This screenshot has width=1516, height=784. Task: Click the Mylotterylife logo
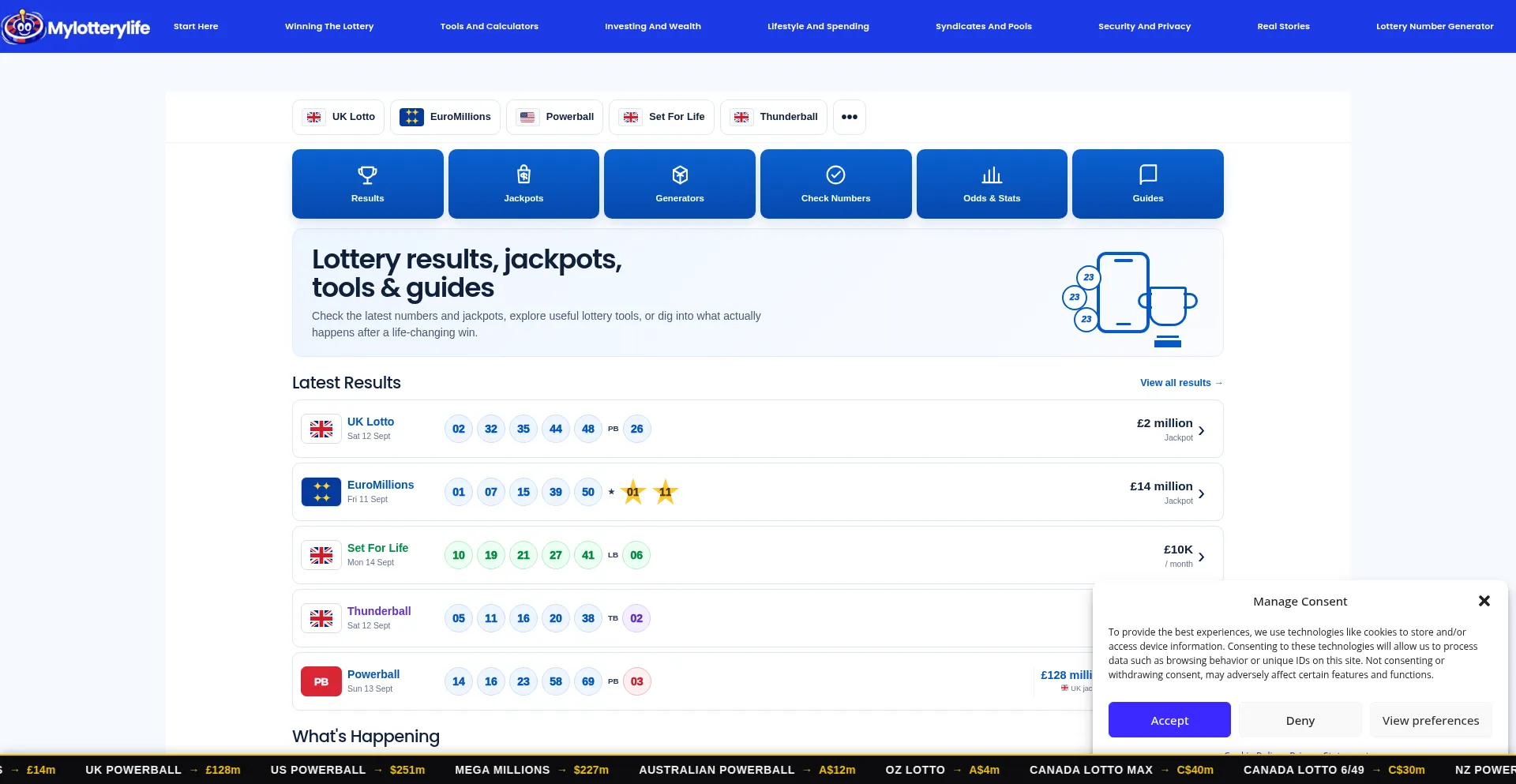(76, 27)
